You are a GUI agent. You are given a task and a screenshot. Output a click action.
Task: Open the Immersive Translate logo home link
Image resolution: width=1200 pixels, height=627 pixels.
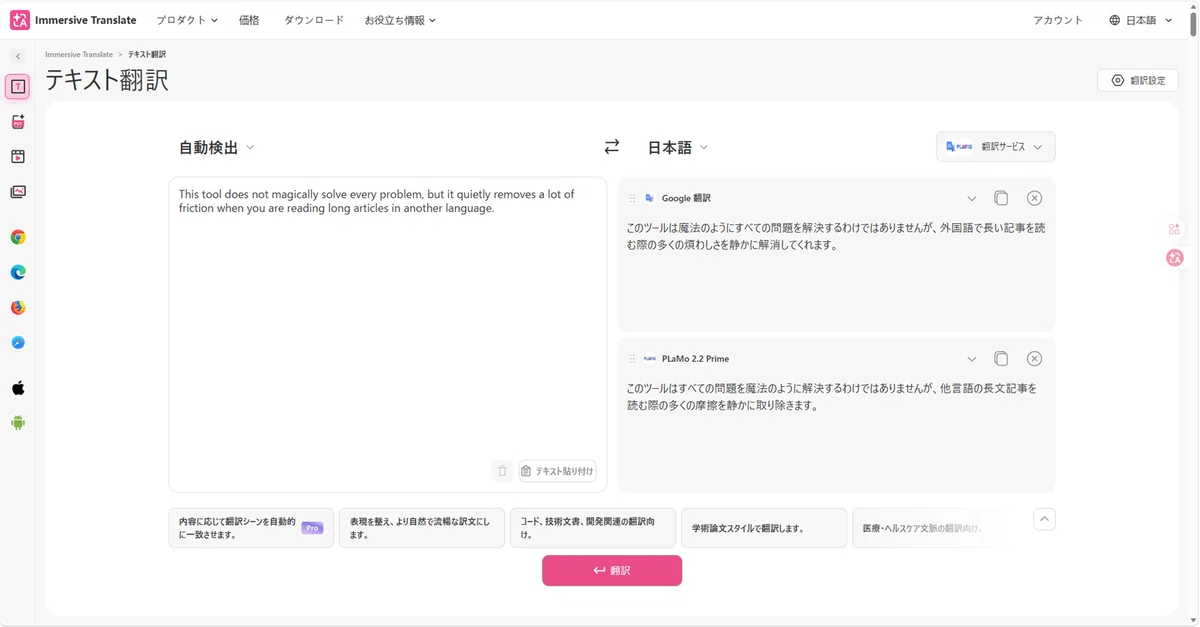(73, 20)
